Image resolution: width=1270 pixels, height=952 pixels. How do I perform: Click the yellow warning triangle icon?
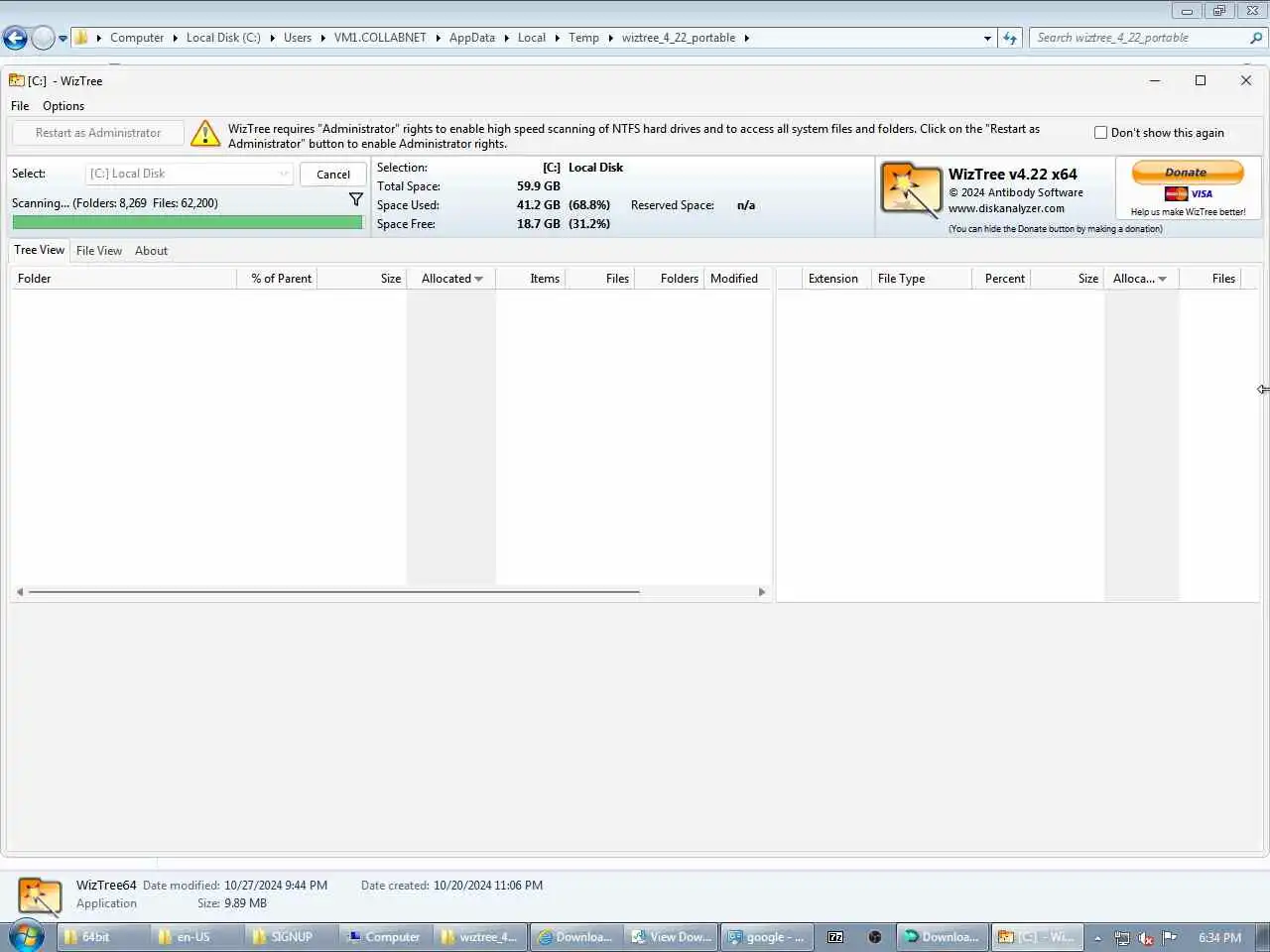204,133
